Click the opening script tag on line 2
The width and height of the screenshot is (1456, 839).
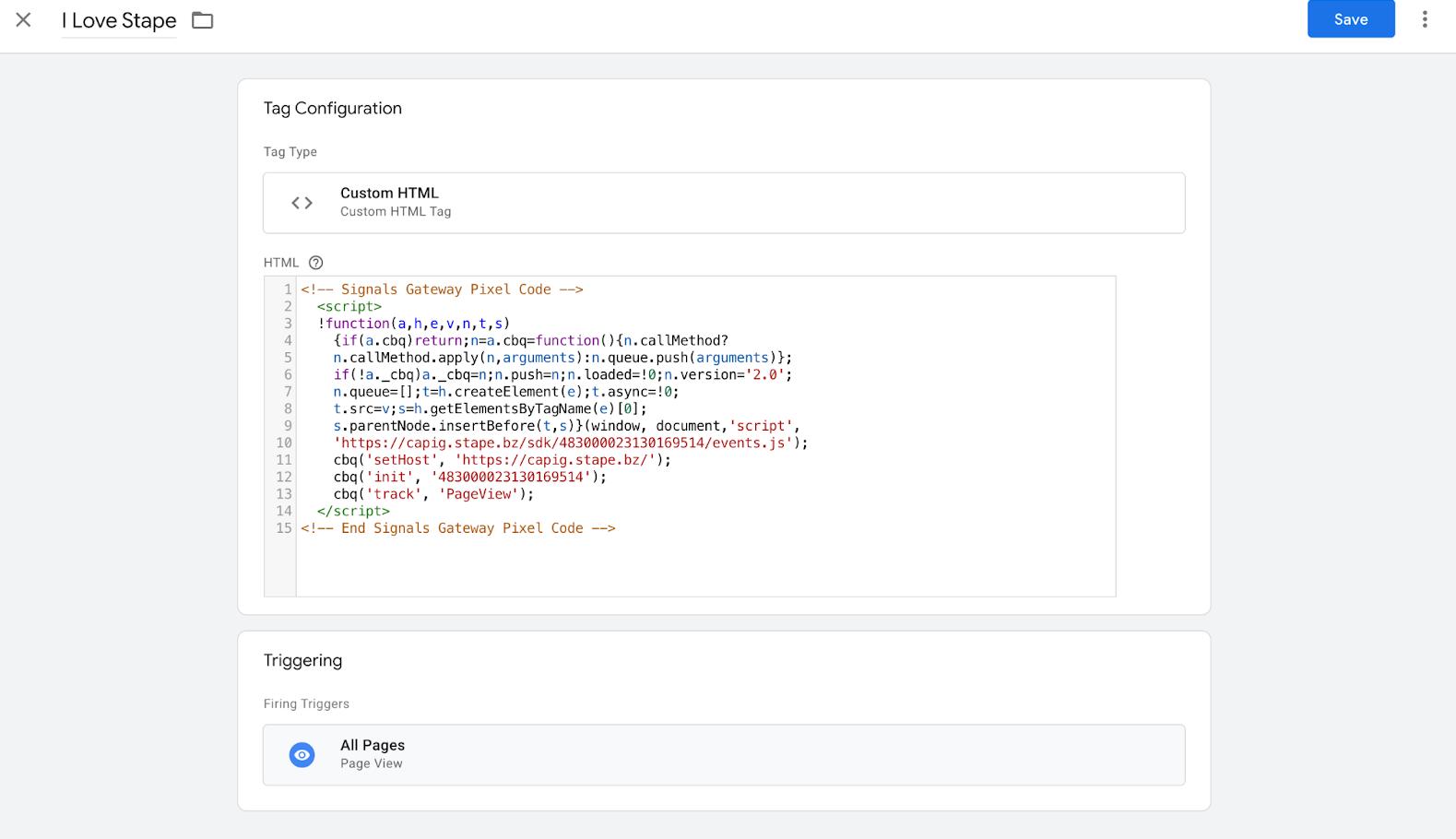[349, 307]
